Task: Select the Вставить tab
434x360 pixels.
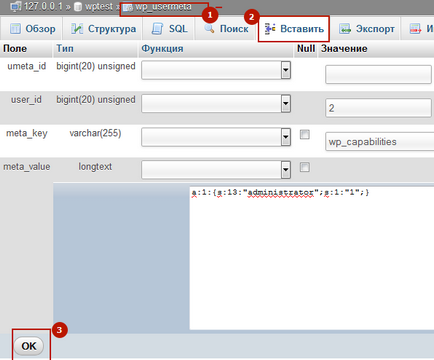Action: pos(294,29)
